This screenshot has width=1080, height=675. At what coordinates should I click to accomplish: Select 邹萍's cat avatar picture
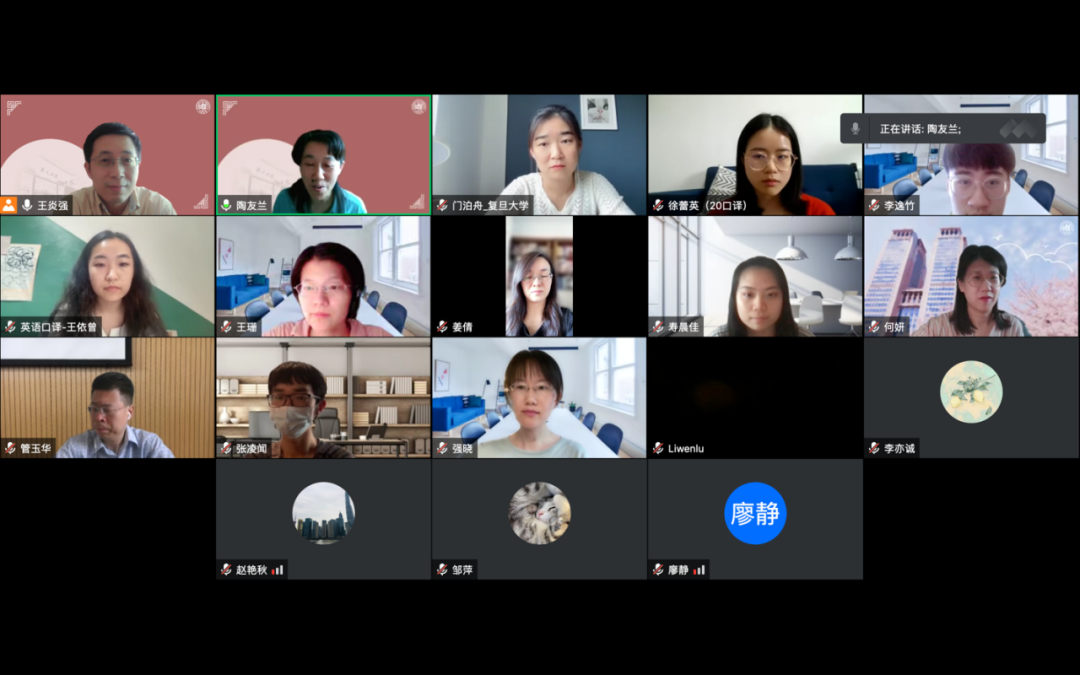click(x=539, y=513)
